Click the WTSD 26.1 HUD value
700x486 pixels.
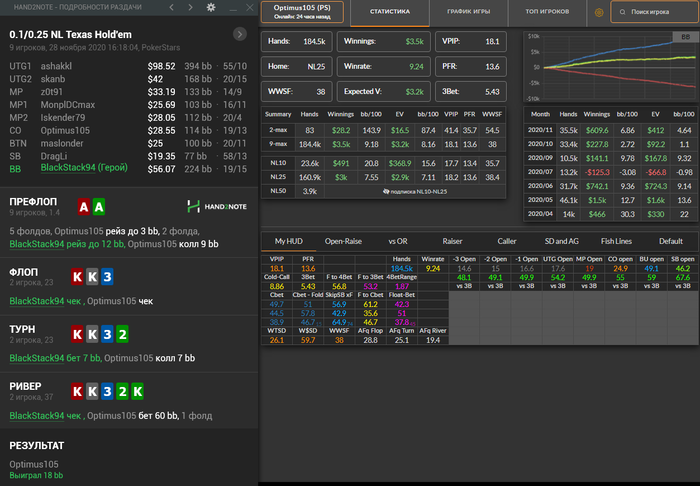tap(277, 340)
